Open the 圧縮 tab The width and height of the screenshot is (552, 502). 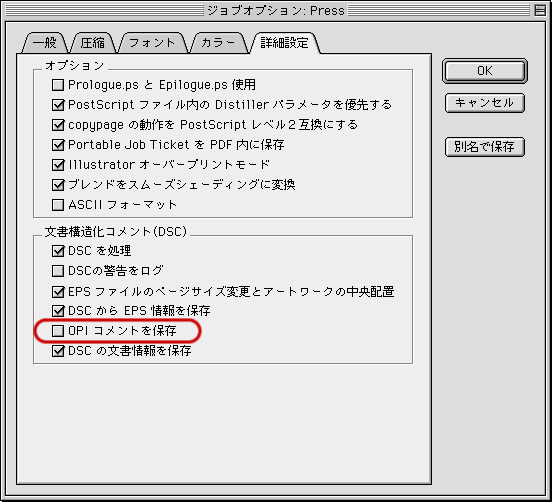pyautogui.click(x=93, y=43)
